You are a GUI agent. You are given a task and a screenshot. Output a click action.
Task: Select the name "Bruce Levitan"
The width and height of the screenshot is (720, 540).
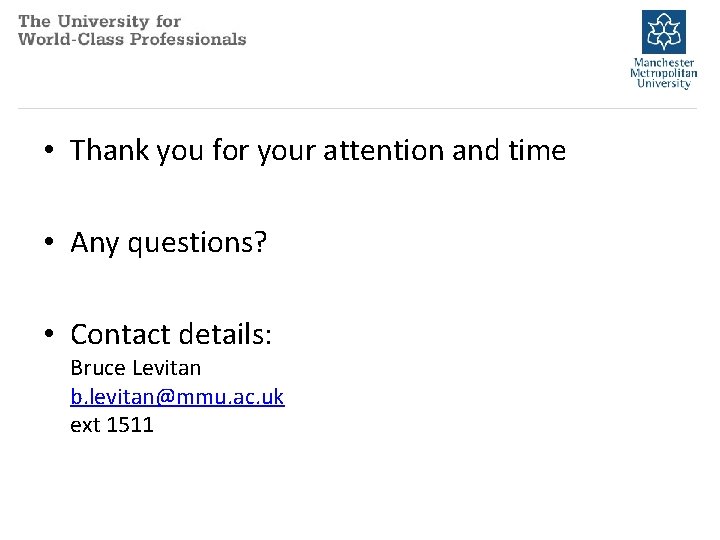(x=135, y=368)
